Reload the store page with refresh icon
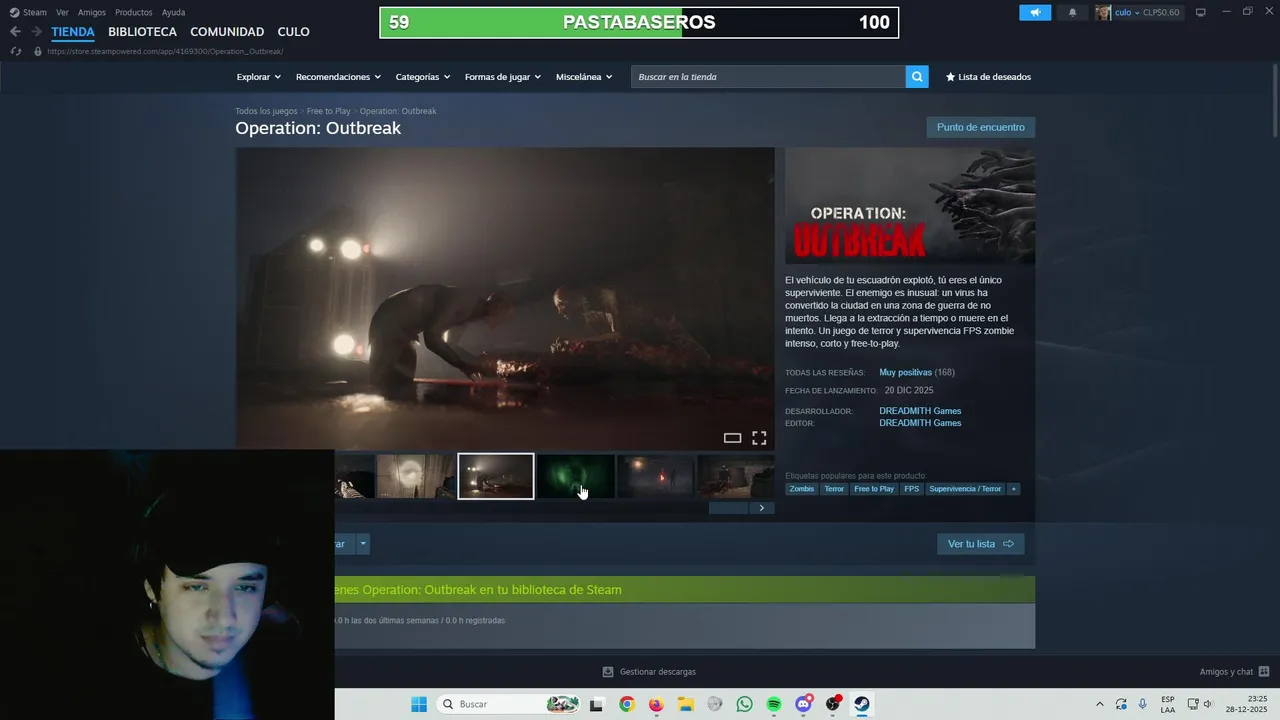1280x720 pixels. tap(16, 51)
